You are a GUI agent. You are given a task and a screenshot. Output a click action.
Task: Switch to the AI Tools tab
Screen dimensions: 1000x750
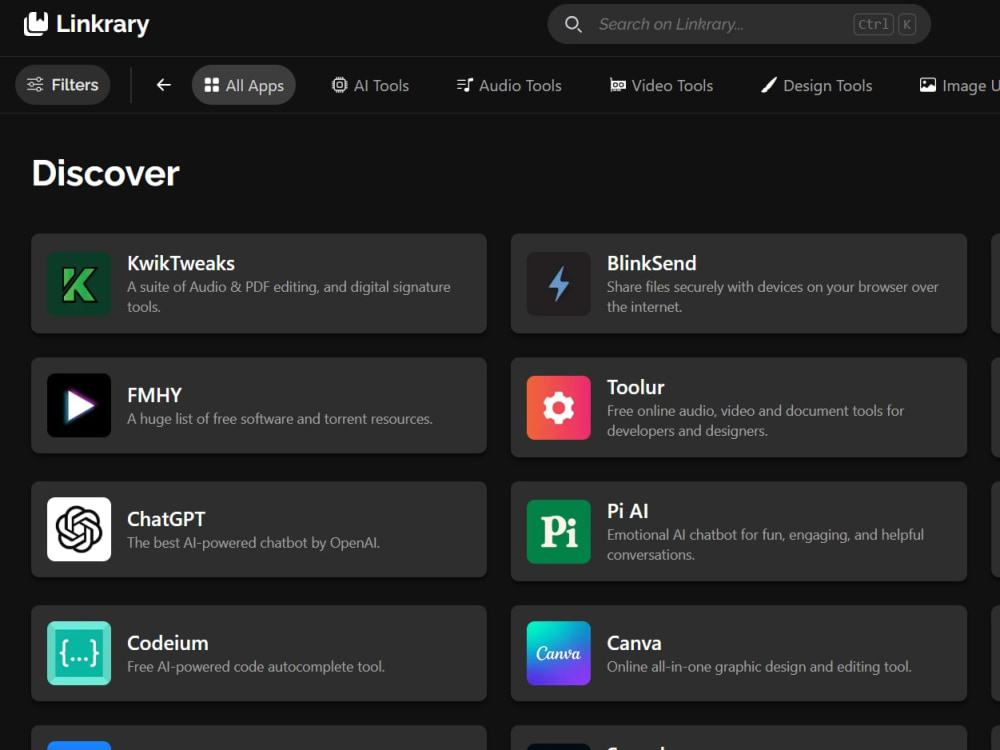click(371, 85)
